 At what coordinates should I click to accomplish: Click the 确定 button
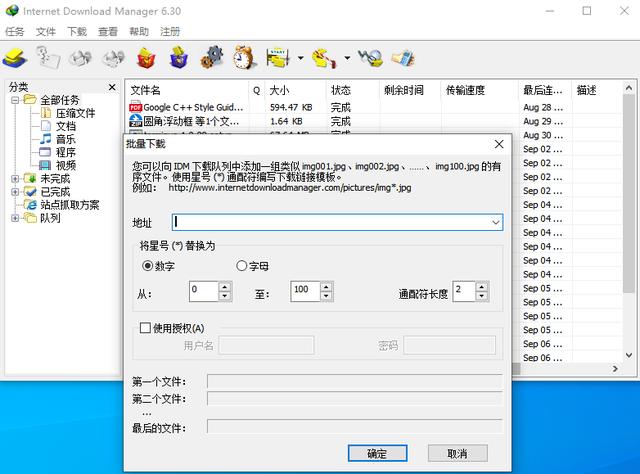pos(378,454)
